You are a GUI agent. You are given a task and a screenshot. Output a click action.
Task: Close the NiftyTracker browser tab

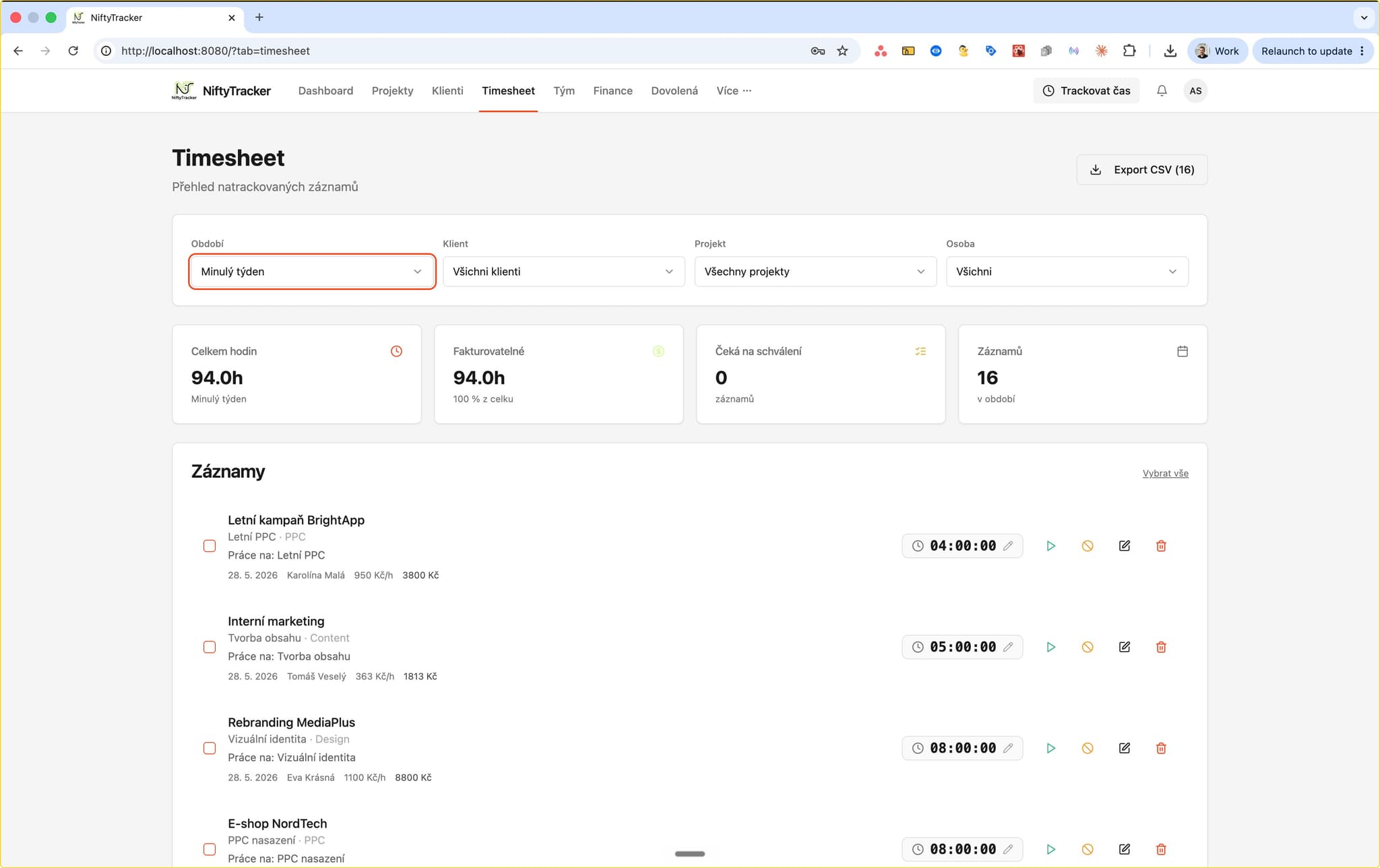point(232,18)
